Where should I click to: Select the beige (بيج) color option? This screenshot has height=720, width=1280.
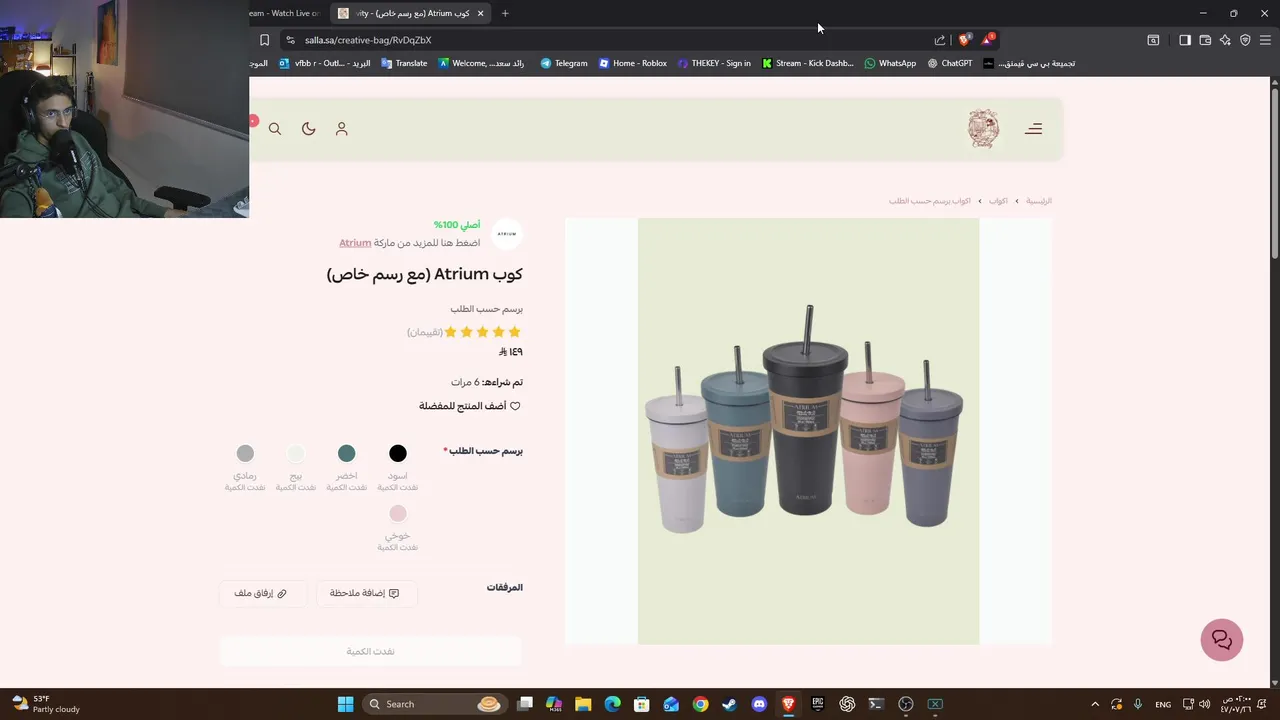coord(296,454)
